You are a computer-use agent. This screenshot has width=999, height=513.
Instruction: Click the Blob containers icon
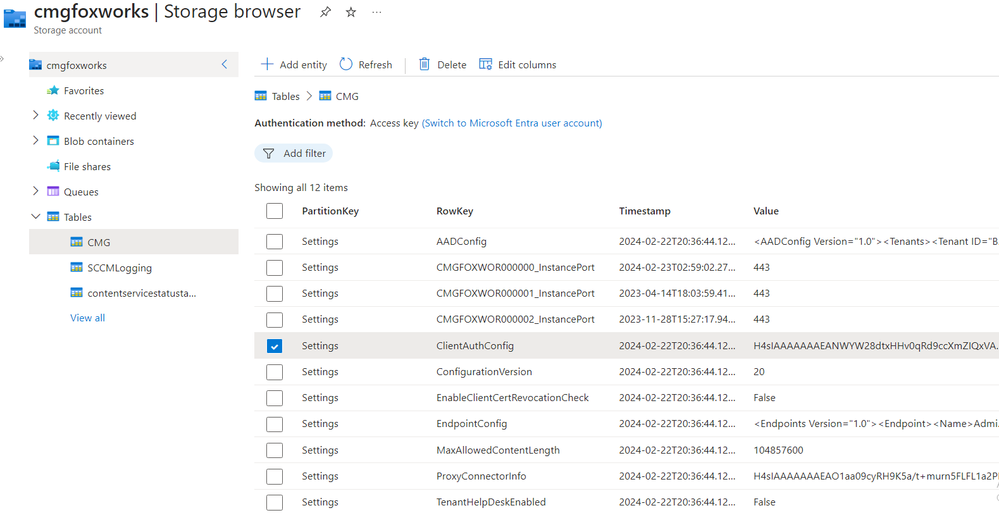(x=53, y=141)
